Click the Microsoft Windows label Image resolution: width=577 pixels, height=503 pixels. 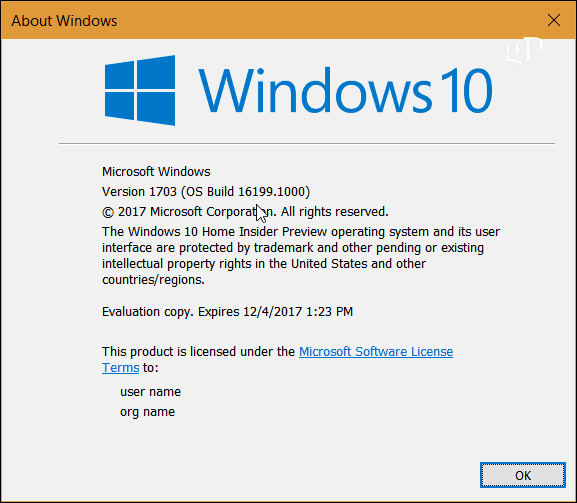pos(156,171)
